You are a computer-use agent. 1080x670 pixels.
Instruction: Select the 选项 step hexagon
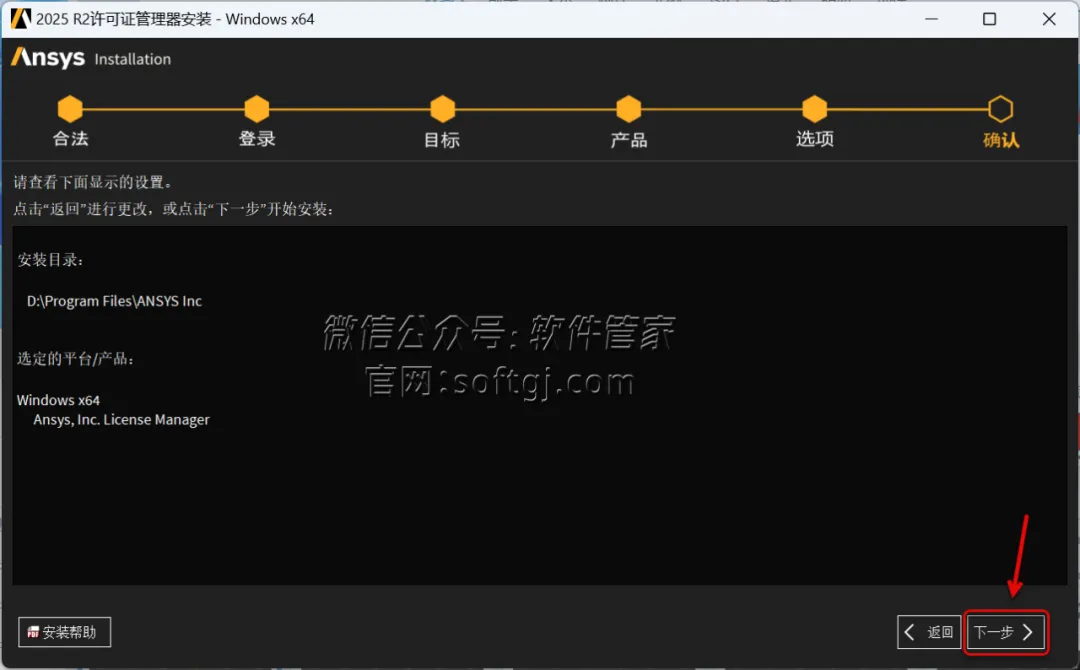[815, 109]
